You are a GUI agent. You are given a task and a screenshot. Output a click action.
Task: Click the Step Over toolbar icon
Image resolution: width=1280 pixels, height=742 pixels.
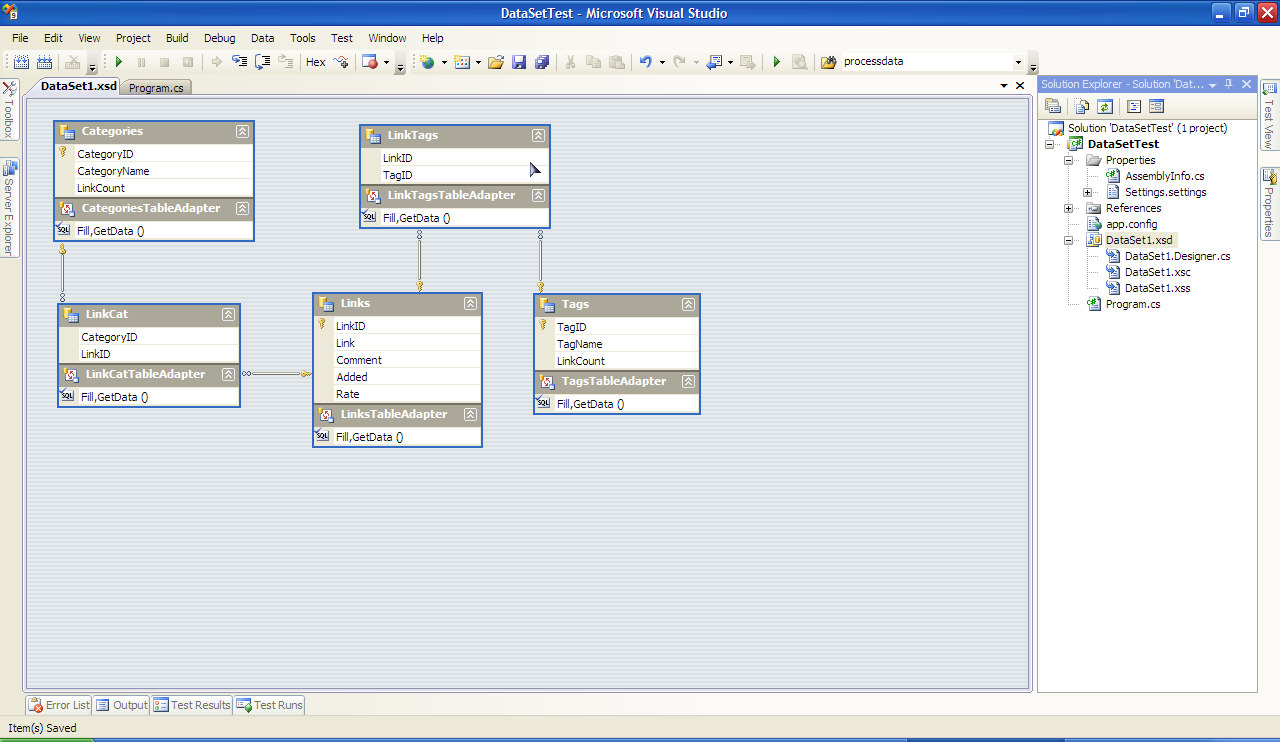(x=263, y=62)
